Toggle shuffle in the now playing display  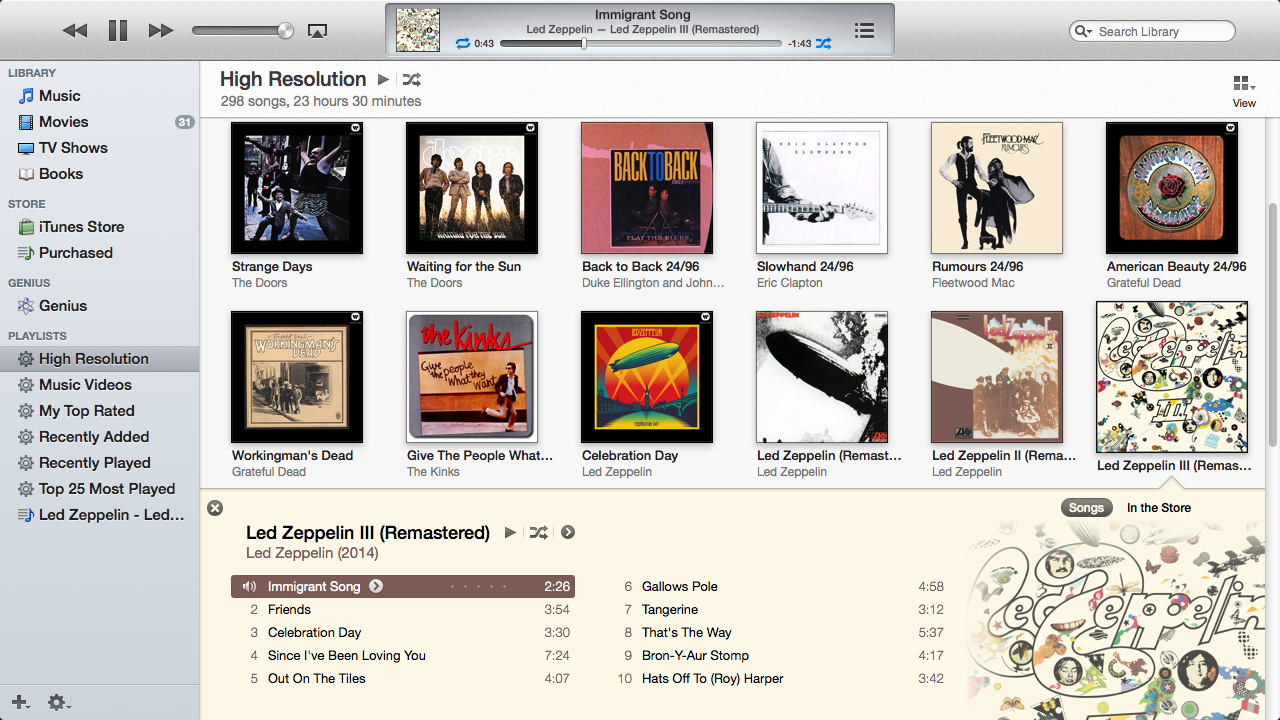[x=822, y=44]
